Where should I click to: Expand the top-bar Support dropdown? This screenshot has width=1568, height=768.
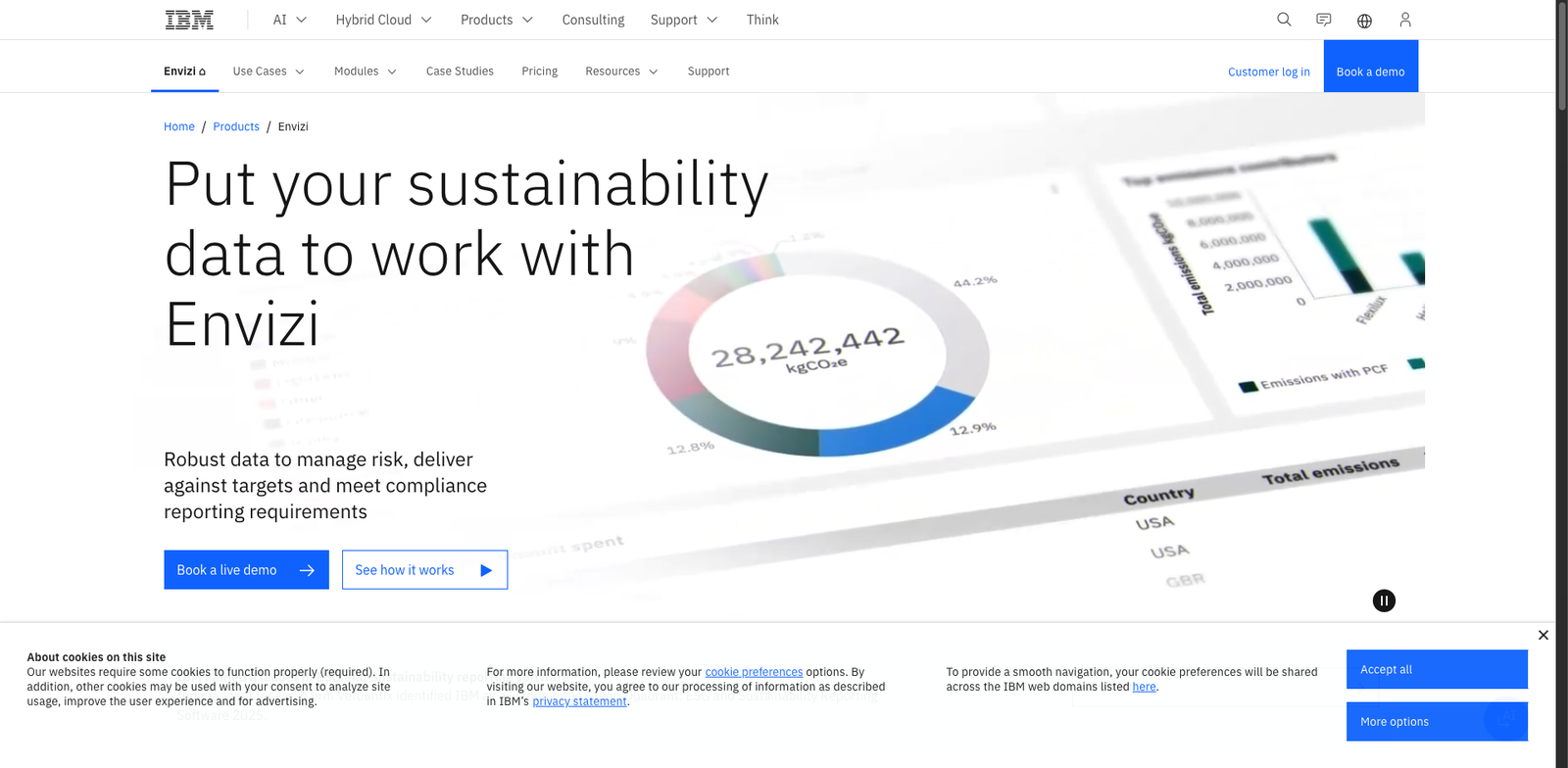click(x=684, y=20)
